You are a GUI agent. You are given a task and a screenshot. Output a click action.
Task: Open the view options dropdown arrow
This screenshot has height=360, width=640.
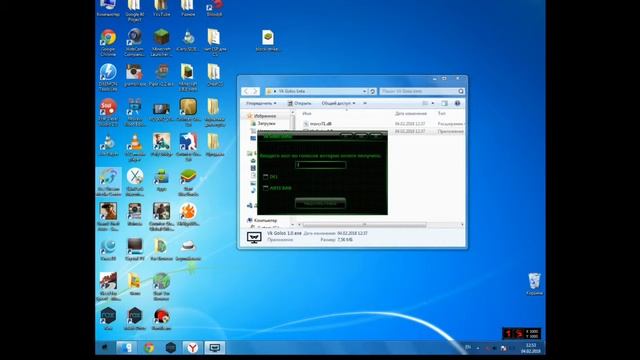(433, 103)
